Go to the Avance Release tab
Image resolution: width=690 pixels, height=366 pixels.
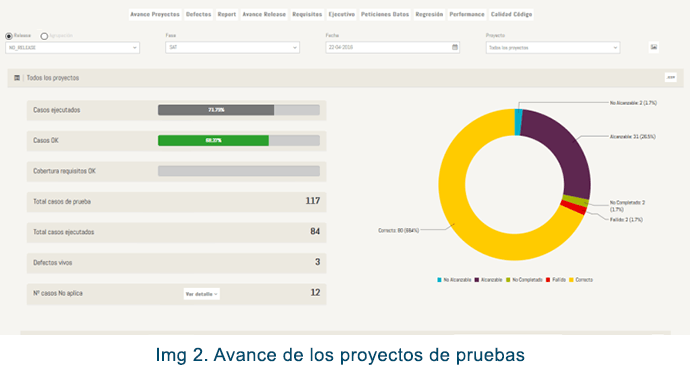tap(264, 15)
